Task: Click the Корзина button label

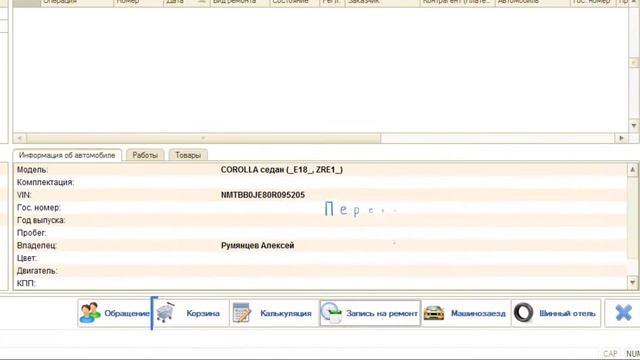Action: [x=203, y=313]
